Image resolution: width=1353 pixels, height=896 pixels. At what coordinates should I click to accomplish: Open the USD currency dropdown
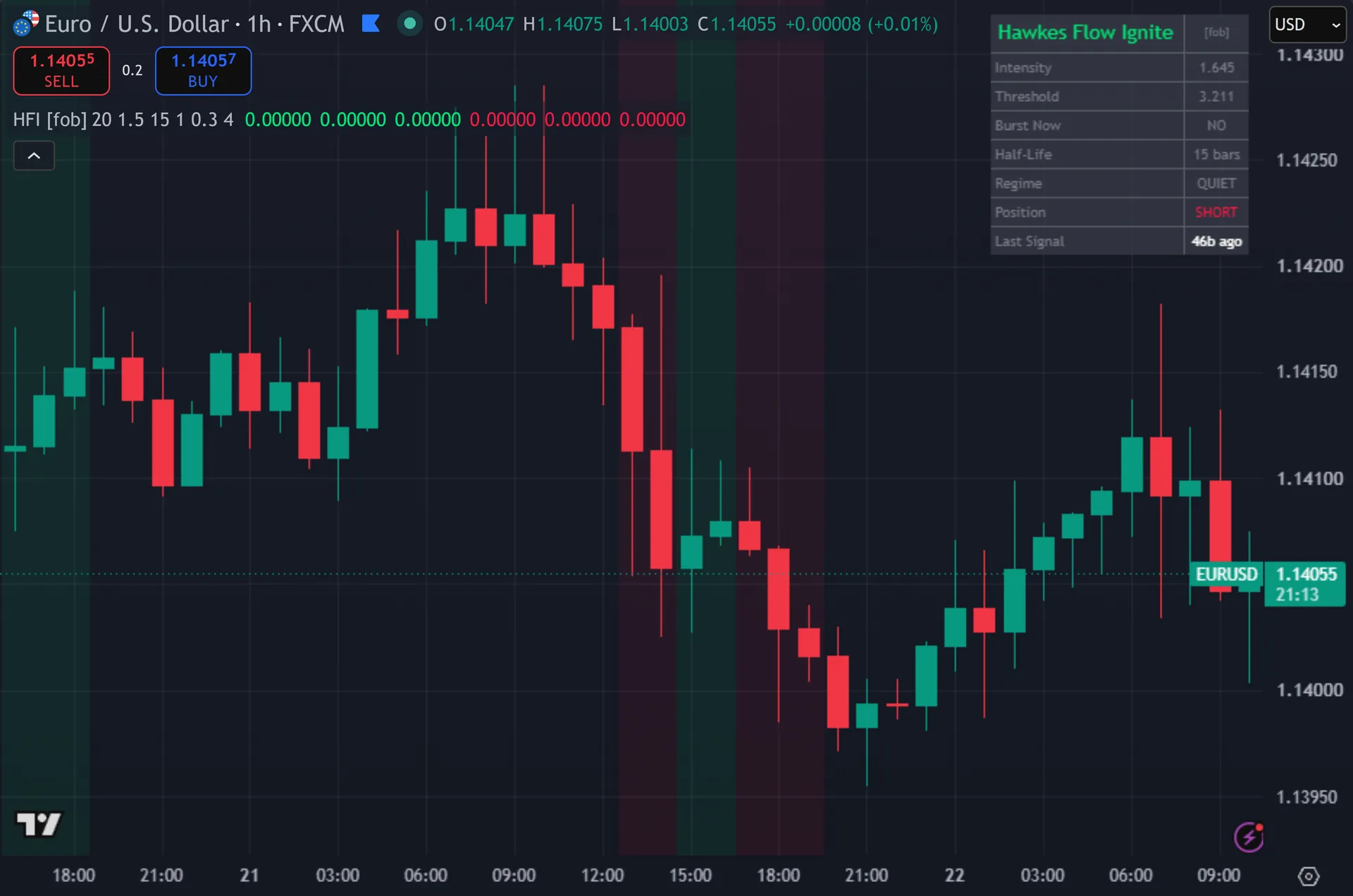(1308, 25)
